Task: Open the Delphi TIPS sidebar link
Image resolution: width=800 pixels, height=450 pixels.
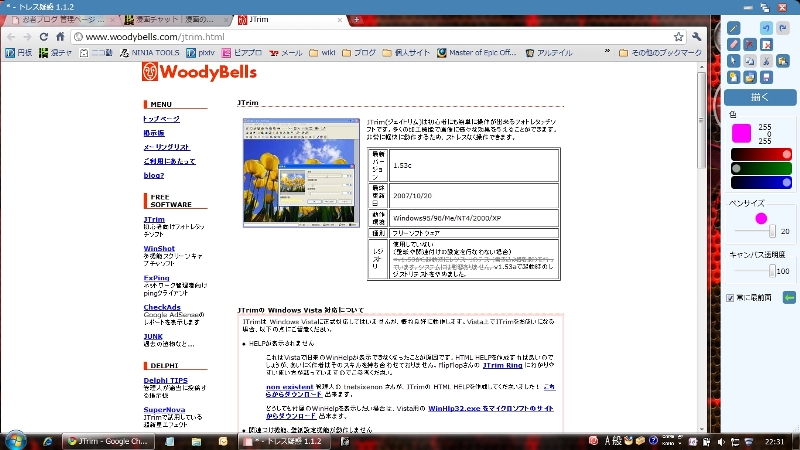Action: coord(165,381)
